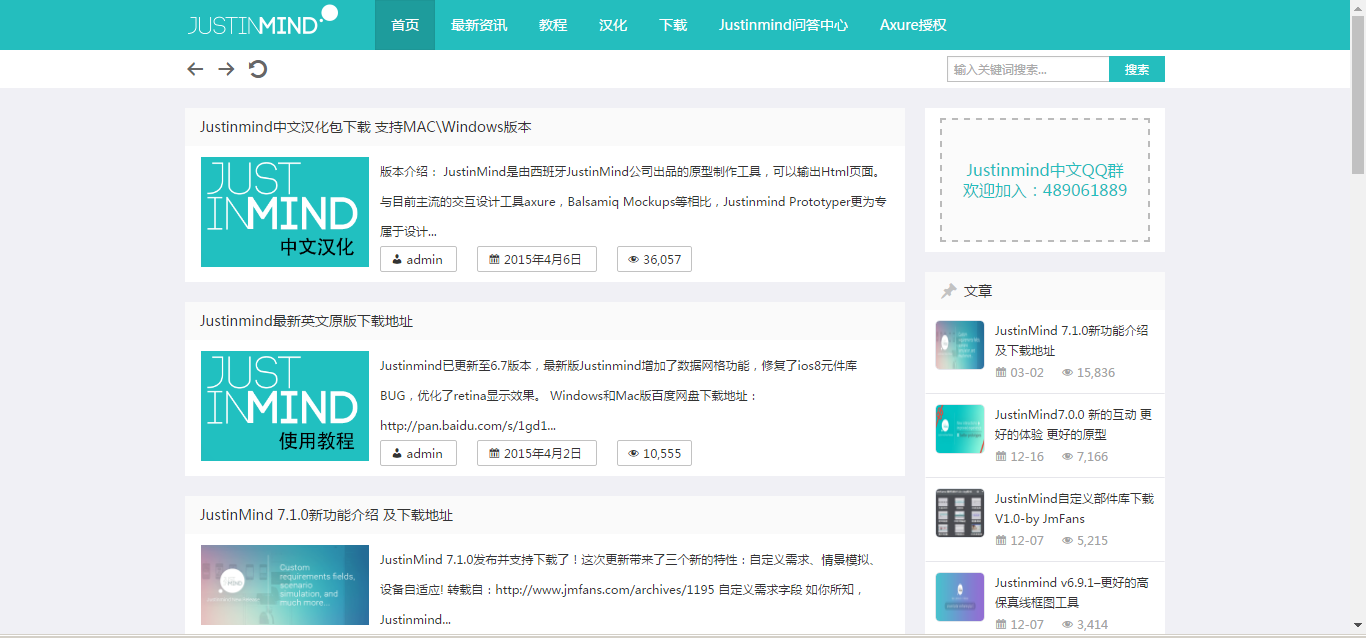Click the 2015年4月6日 date tag
The width and height of the screenshot is (1366, 638).
[537, 259]
